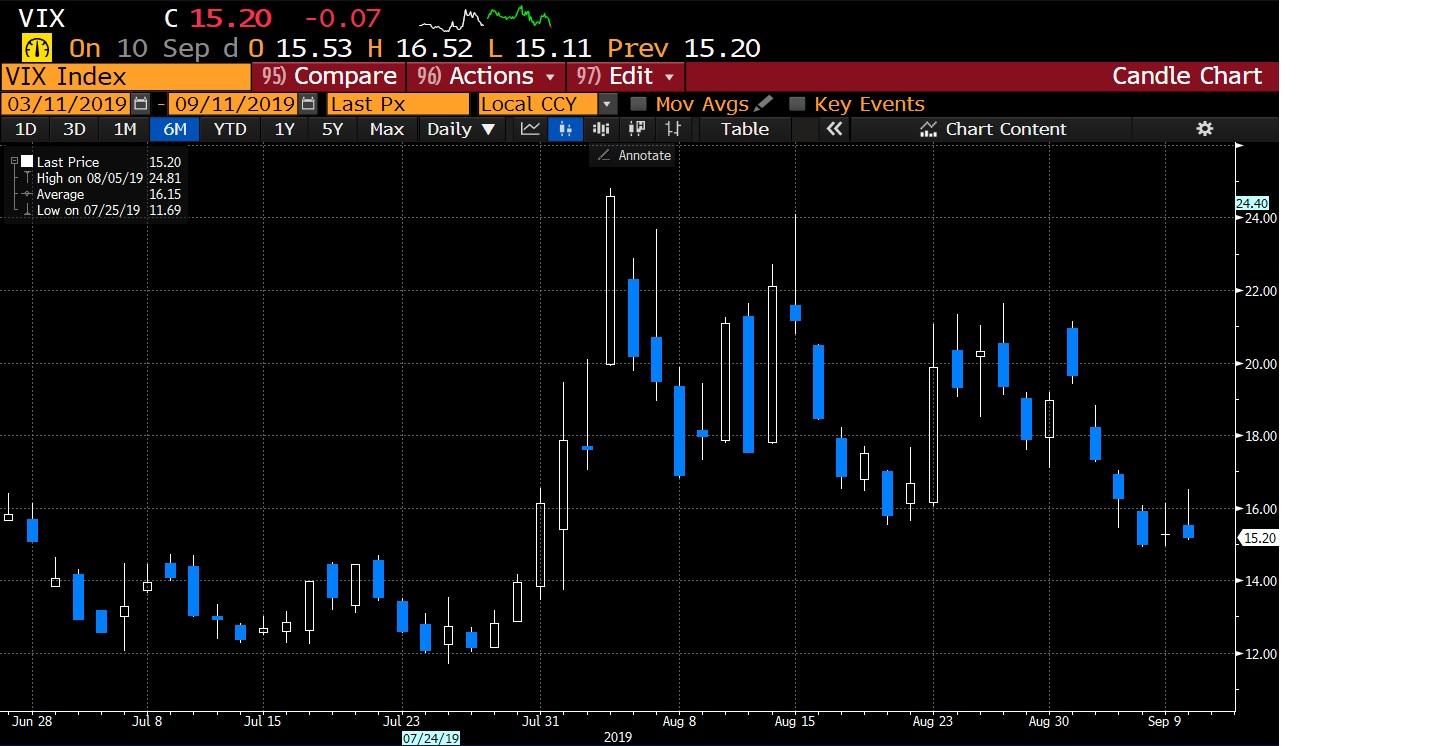Click the end date field 09/11/2019
This screenshot has width=1442, height=746.
pyautogui.click(x=233, y=104)
